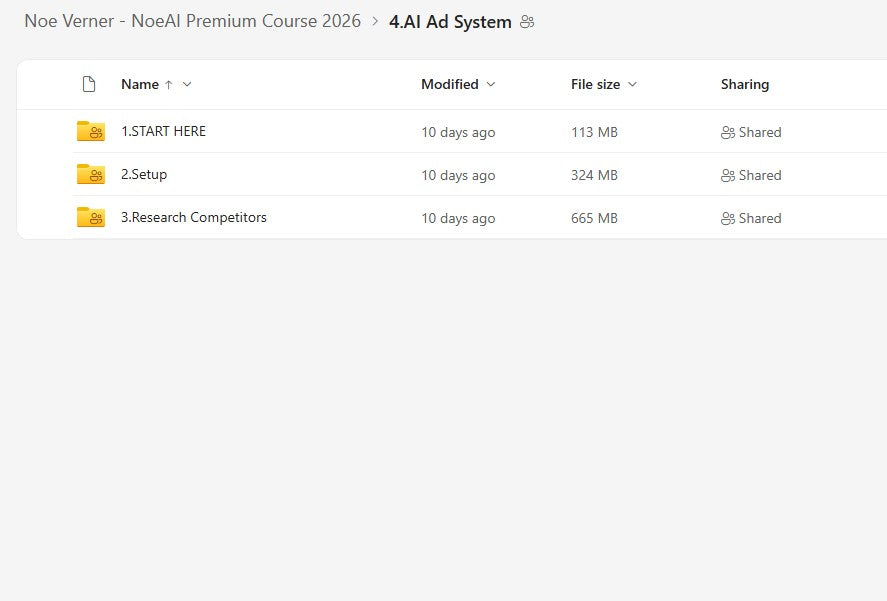Viewport: 887px width, 601px height.
Task: Expand the Name column dropdown chevron
Action: click(187, 84)
